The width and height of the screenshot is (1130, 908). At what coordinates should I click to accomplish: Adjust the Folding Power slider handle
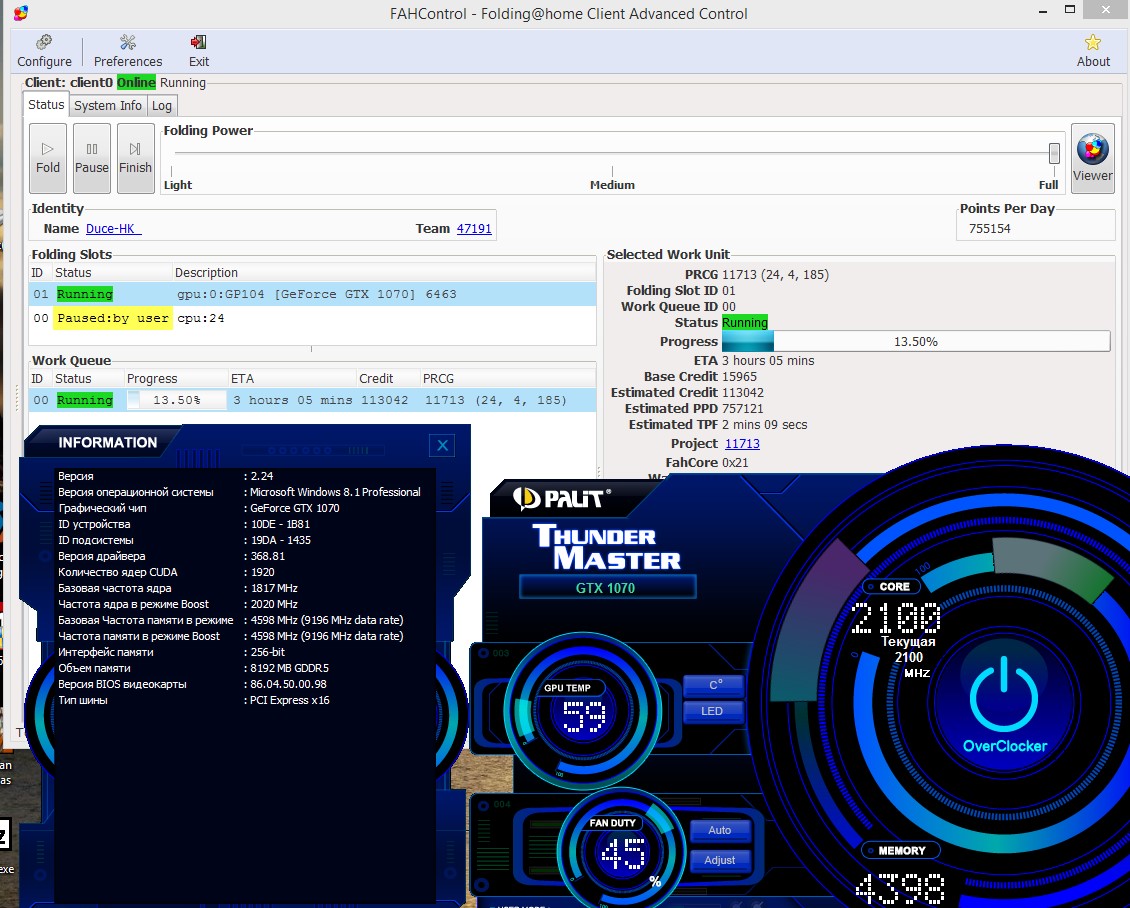pyautogui.click(x=1054, y=153)
